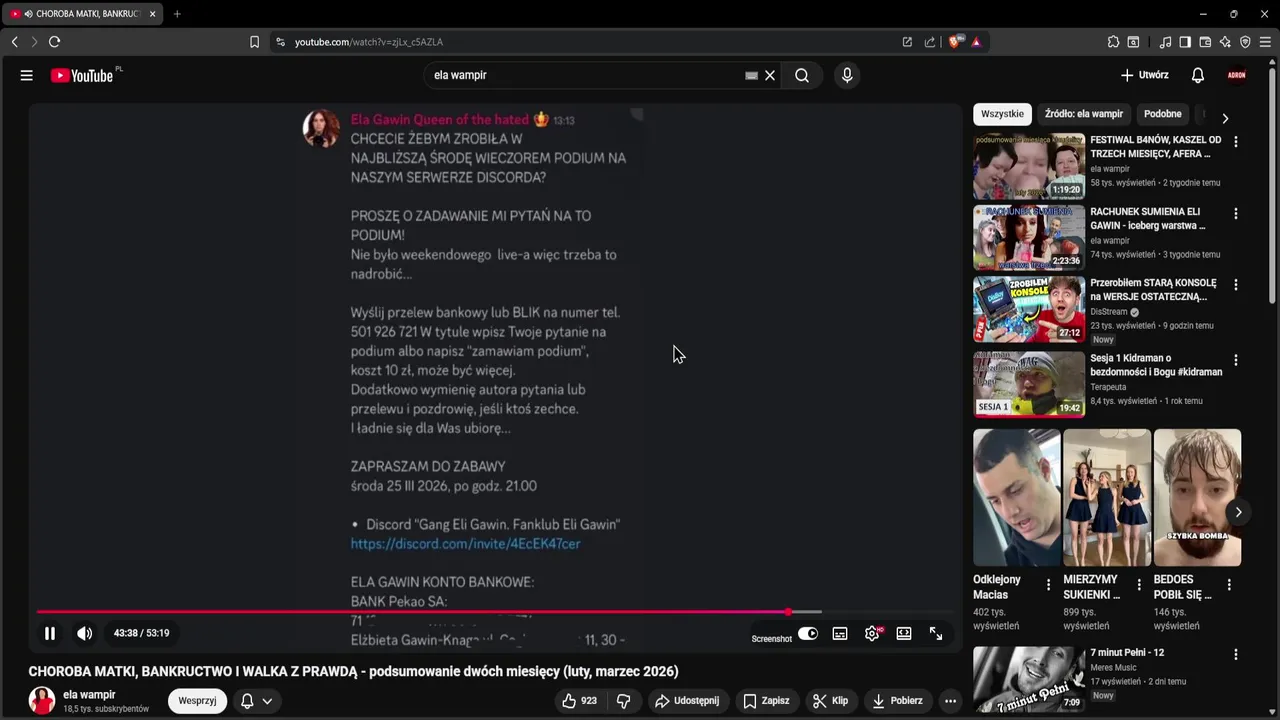Support the channel via Wesprzyj
Image resolution: width=1280 pixels, height=720 pixels.
pyautogui.click(x=197, y=701)
